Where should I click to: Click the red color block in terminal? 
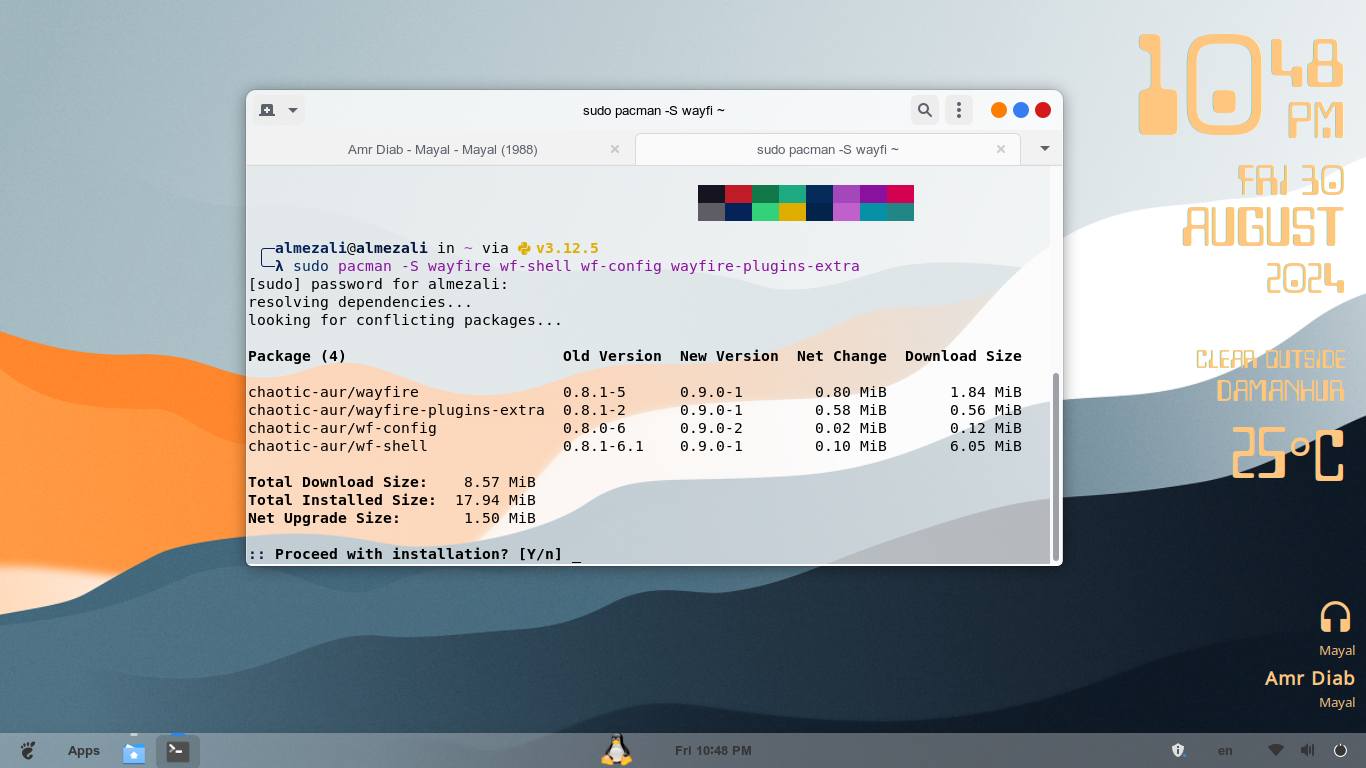click(738, 194)
